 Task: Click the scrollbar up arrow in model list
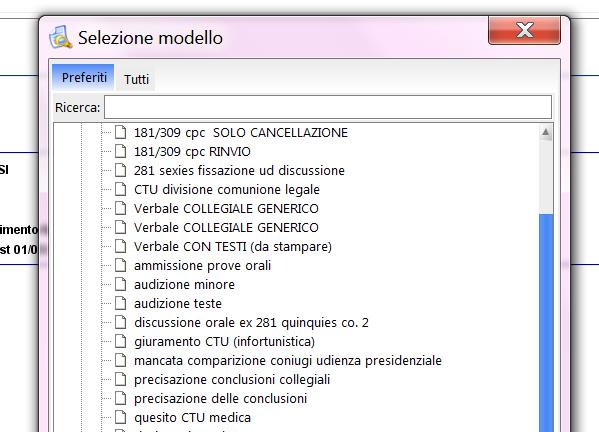tap(546, 133)
